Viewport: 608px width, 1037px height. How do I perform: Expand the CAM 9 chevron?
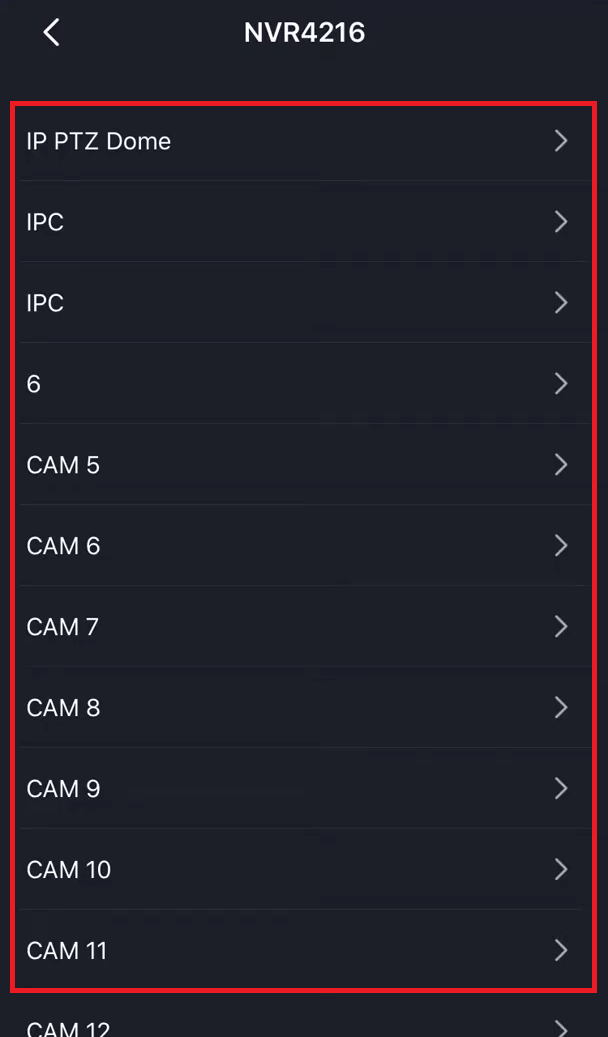(561, 789)
